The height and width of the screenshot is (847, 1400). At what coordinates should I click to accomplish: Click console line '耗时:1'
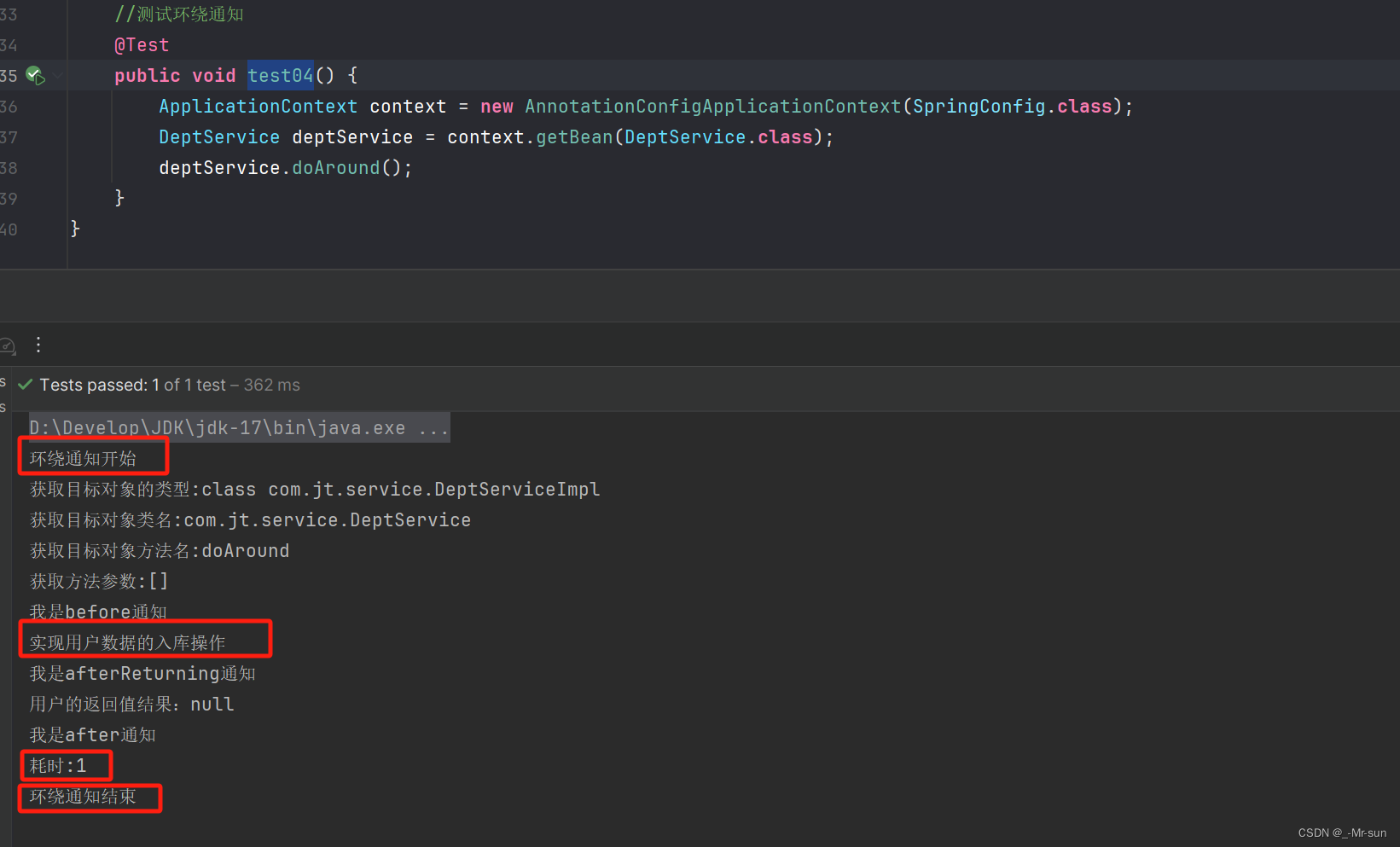coord(58,766)
